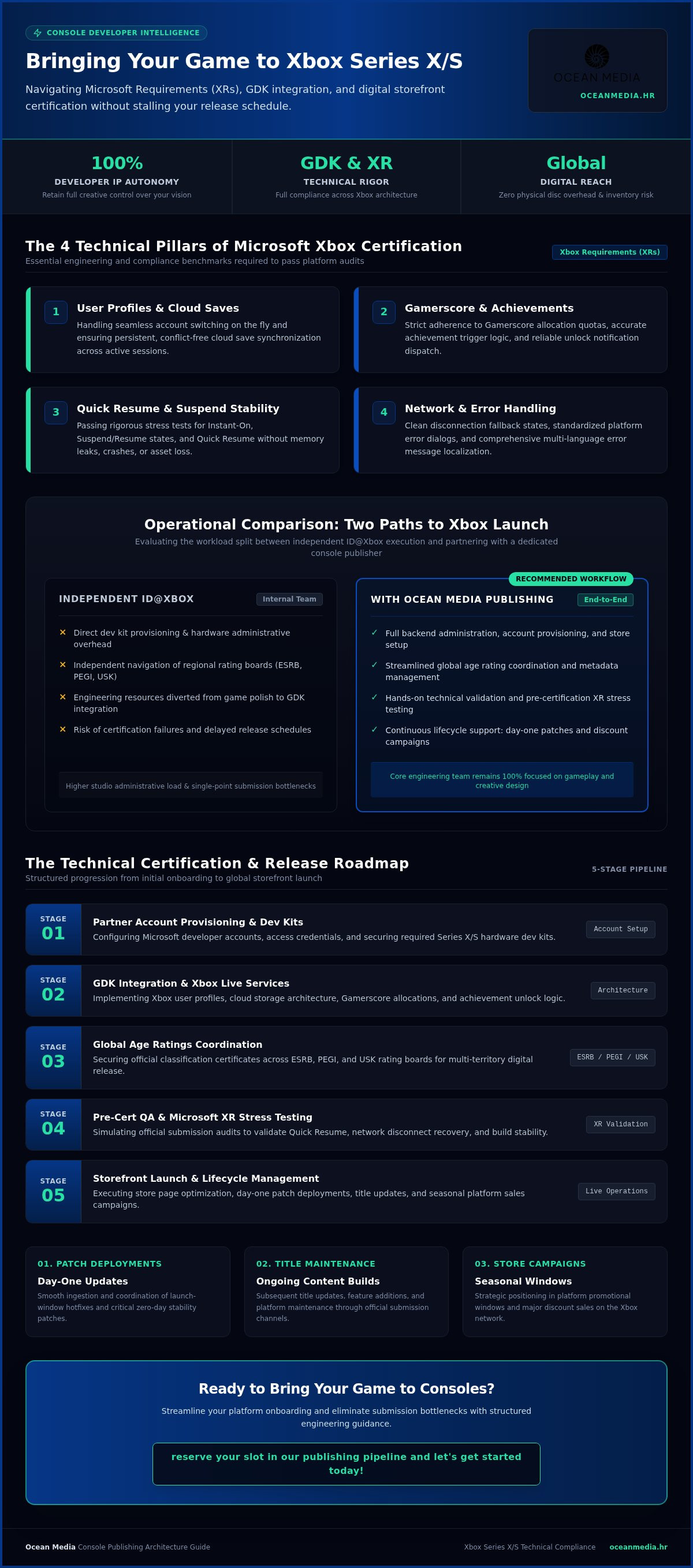This screenshot has height=1568, width=693.
Task: Click the User Profiles & Cloud Saves title
Action: (x=158, y=308)
